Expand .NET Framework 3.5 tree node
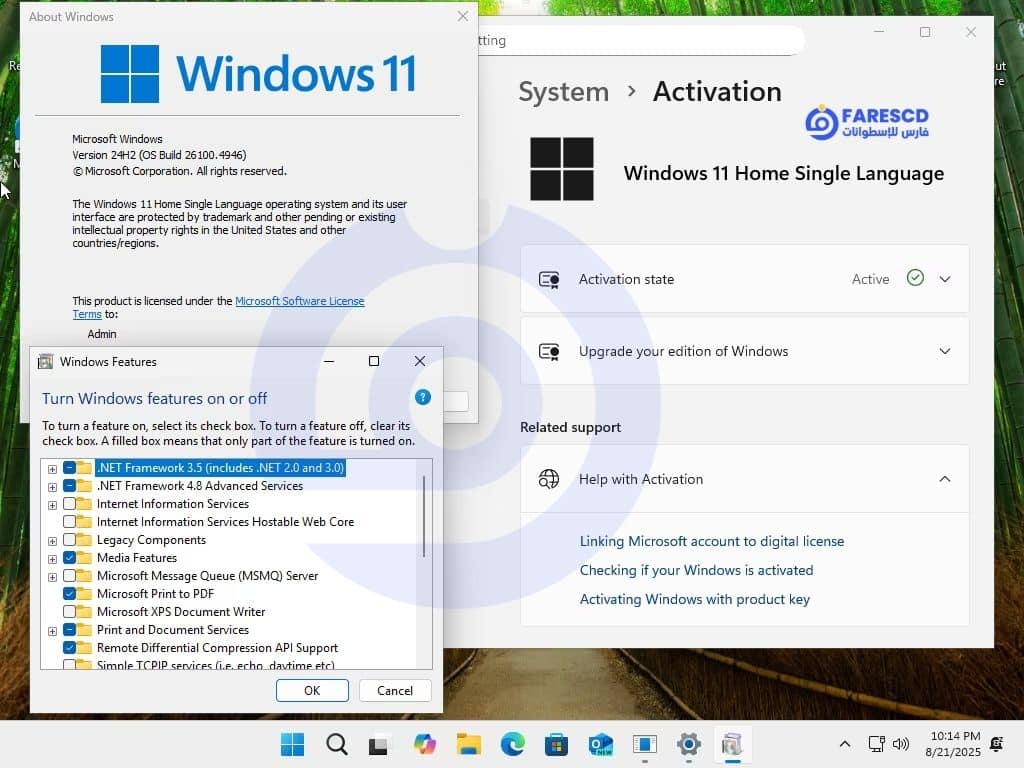This screenshot has width=1024, height=768. pyautogui.click(x=52, y=469)
